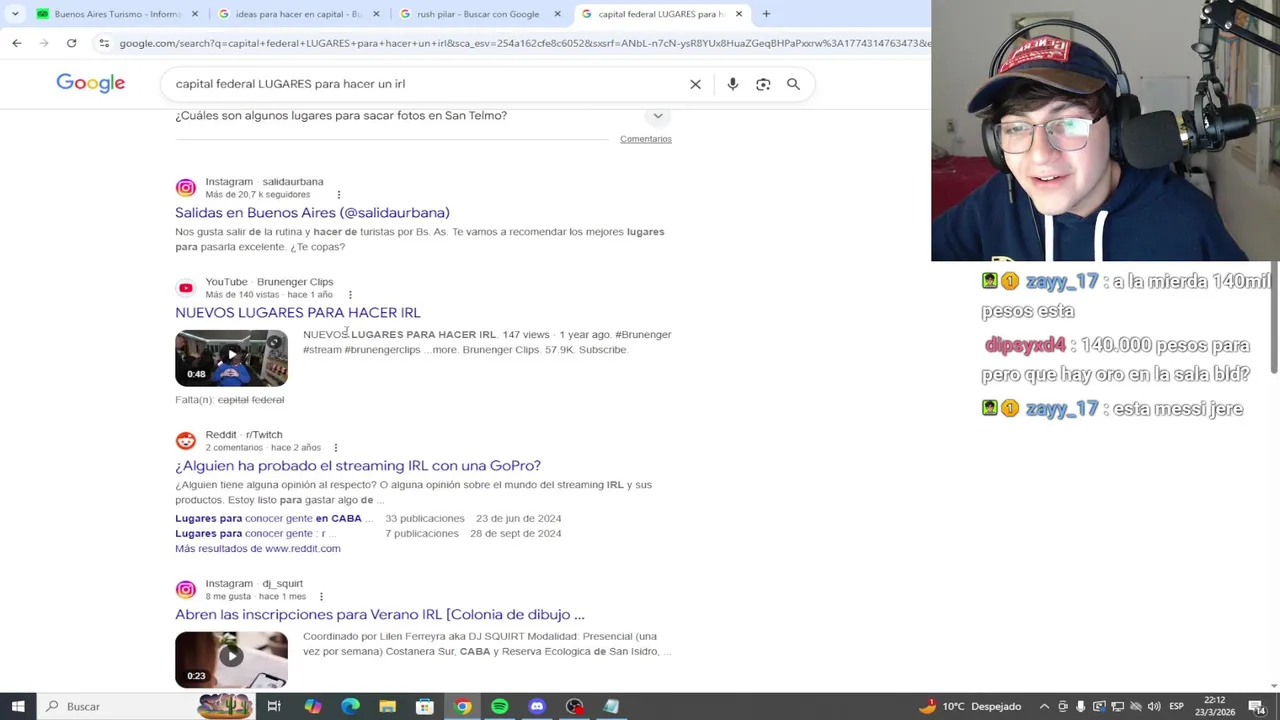Open the 10°C Despejado weather widget
Image resolution: width=1280 pixels, height=720 pixels.
tap(970, 706)
